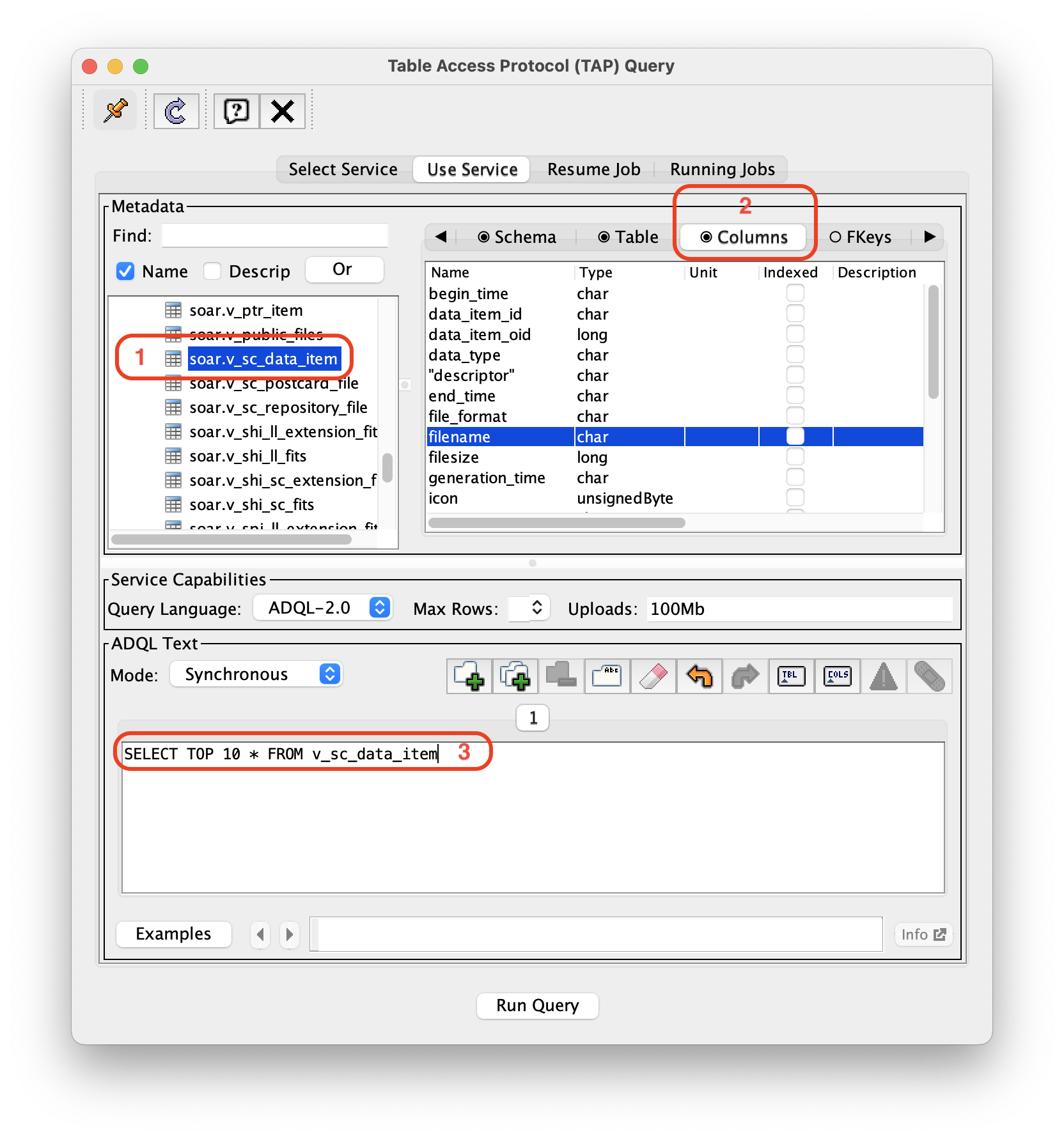Uncheck the Name search checkbox

(125, 272)
